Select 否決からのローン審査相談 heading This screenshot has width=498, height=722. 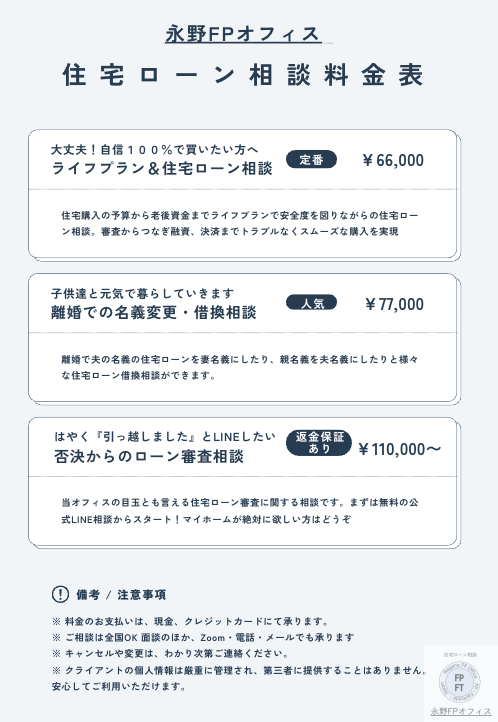tap(149, 456)
